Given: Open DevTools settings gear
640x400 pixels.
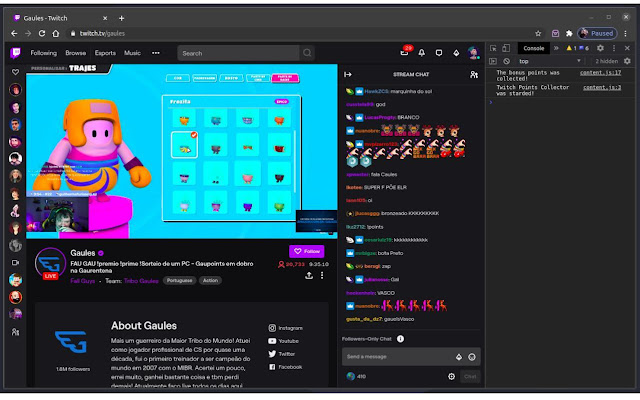Looking at the screenshot, I should [600, 48].
